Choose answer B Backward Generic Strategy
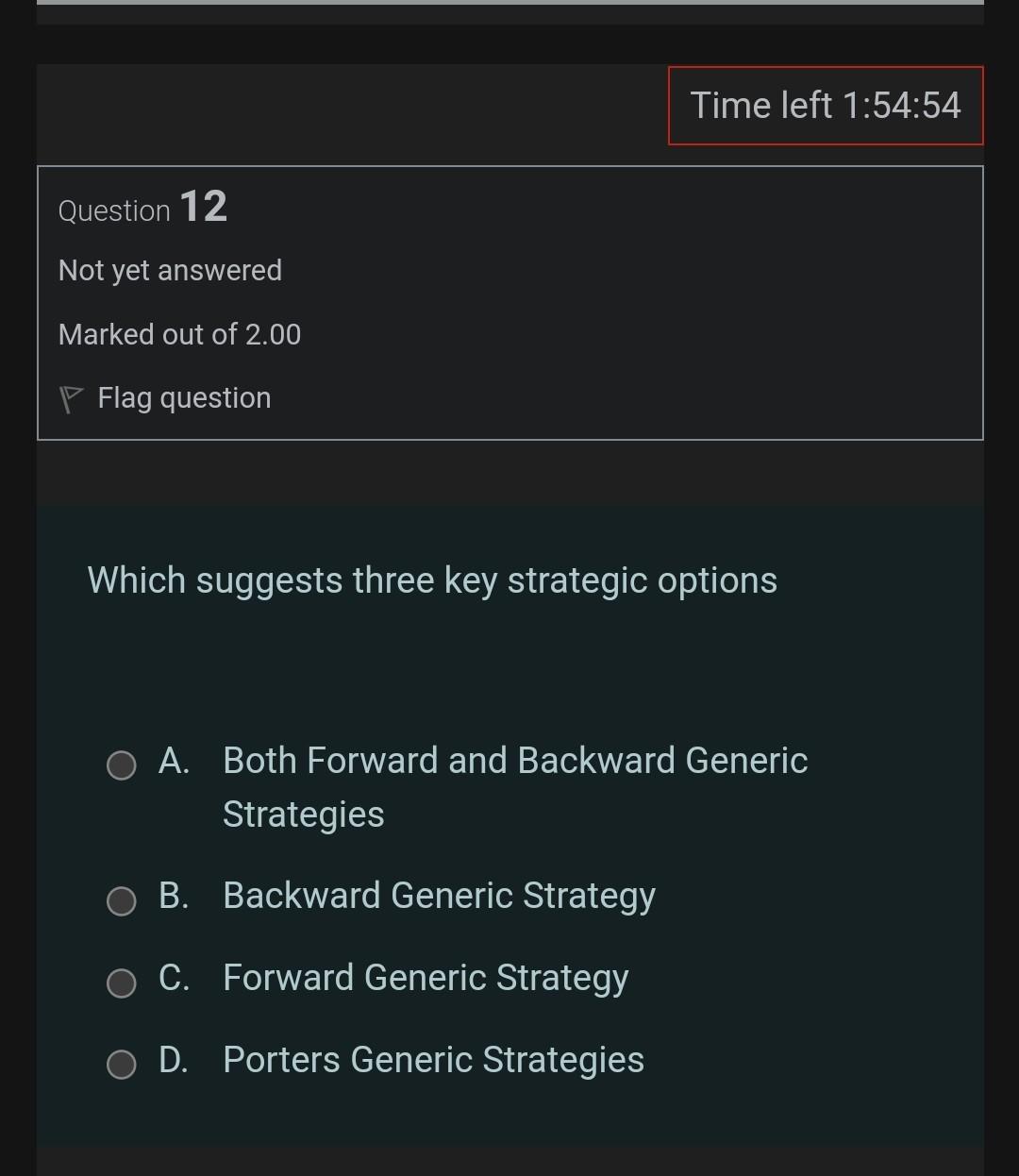Image resolution: width=1019 pixels, height=1176 pixels. pos(439,895)
